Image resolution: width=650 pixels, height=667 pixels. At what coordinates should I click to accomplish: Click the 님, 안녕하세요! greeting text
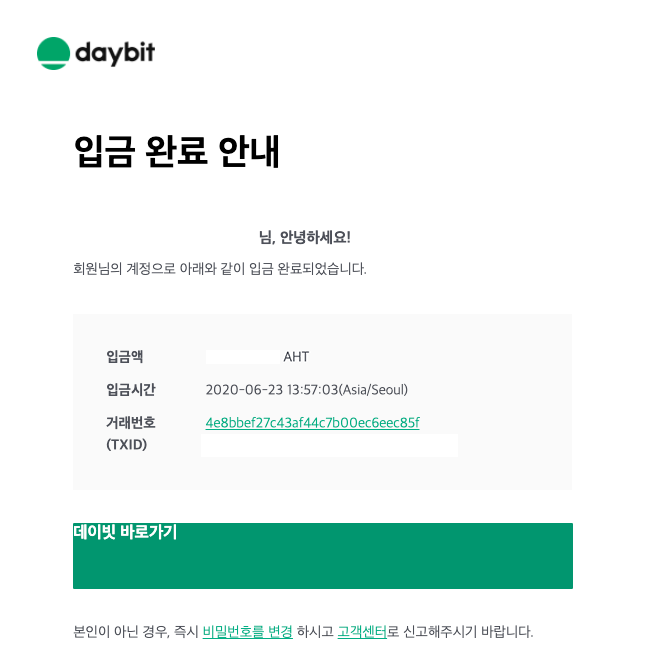tap(305, 237)
